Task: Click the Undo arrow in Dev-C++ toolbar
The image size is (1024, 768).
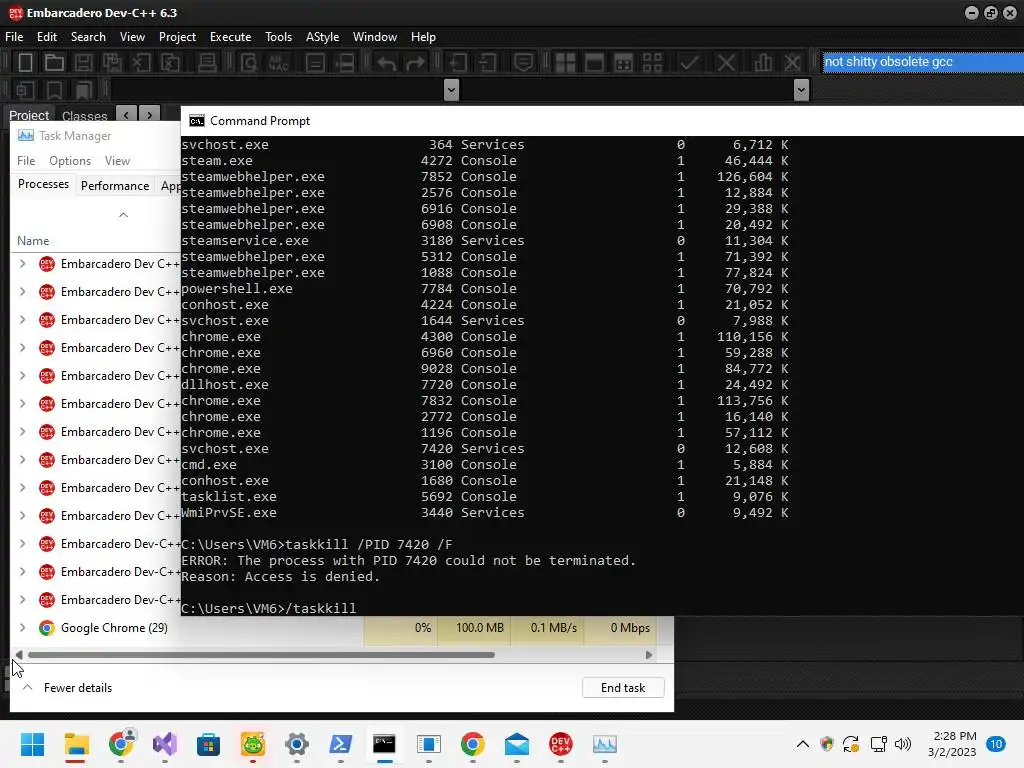Action: click(387, 63)
